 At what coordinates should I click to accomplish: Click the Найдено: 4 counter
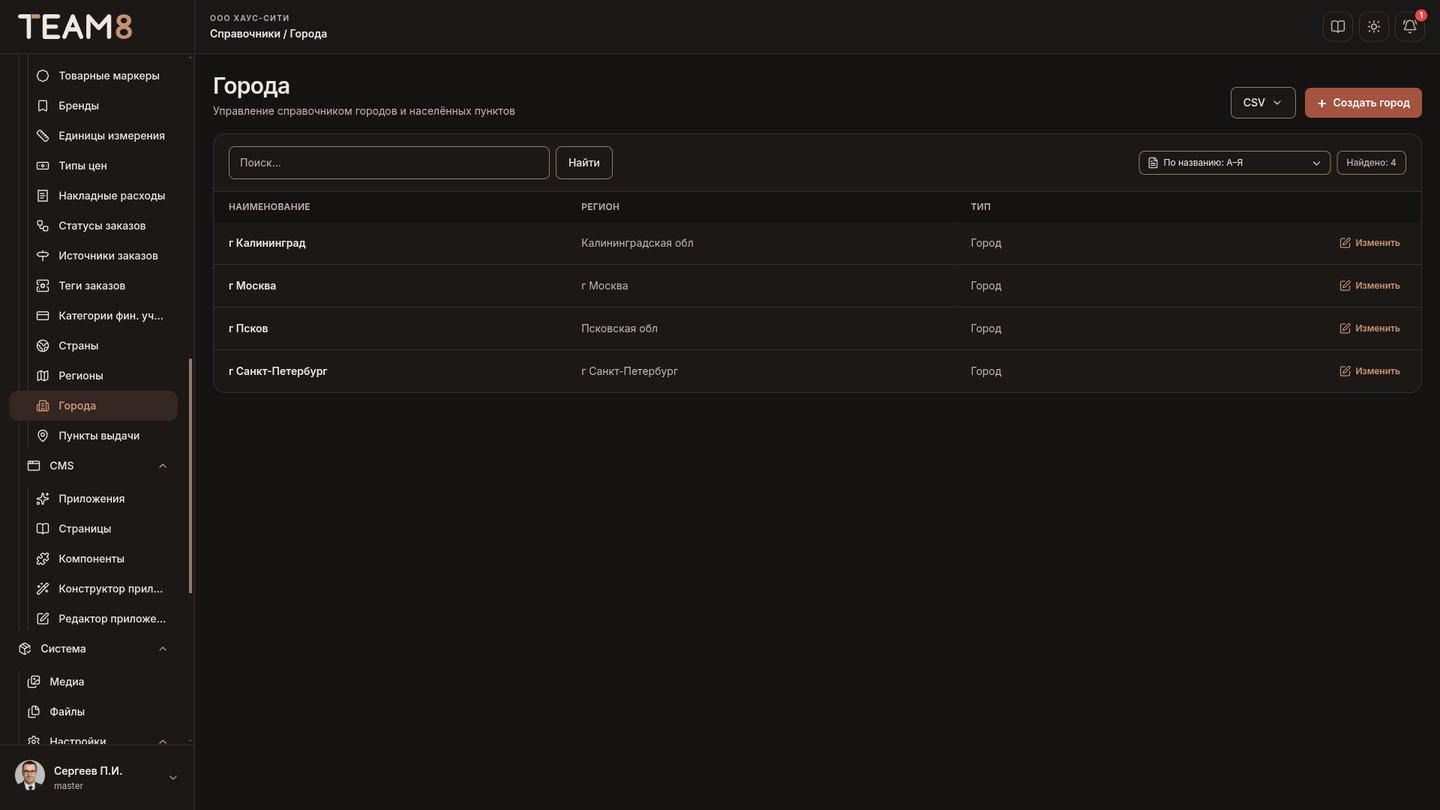pyautogui.click(x=1371, y=163)
